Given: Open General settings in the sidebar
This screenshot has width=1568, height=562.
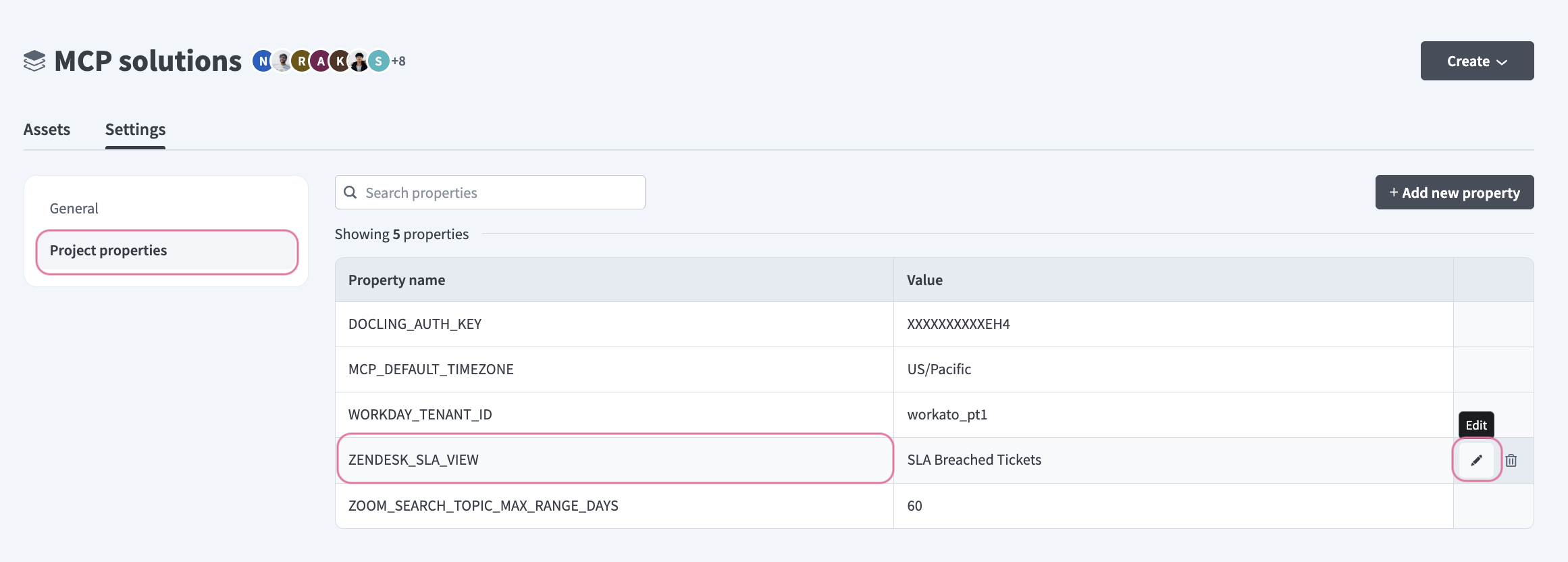Looking at the screenshot, I should [x=74, y=209].
